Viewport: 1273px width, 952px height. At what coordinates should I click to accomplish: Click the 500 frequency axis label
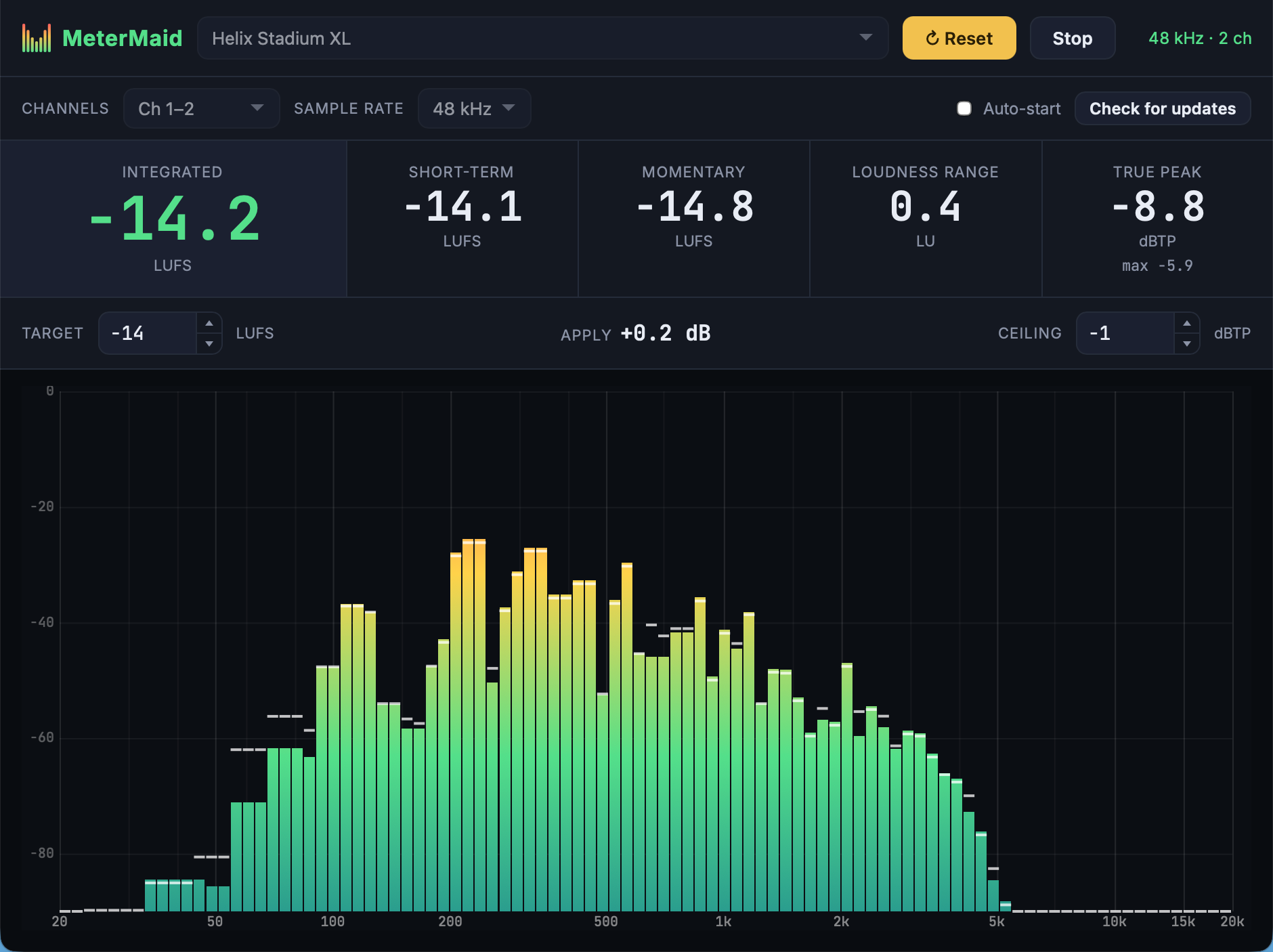click(x=606, y=922)
